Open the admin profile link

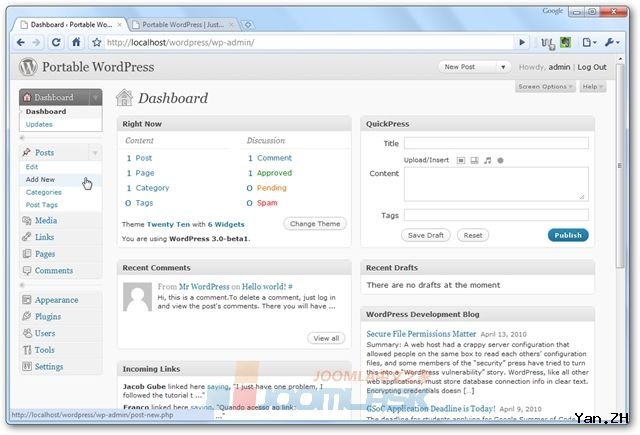[x=559, y=67]
